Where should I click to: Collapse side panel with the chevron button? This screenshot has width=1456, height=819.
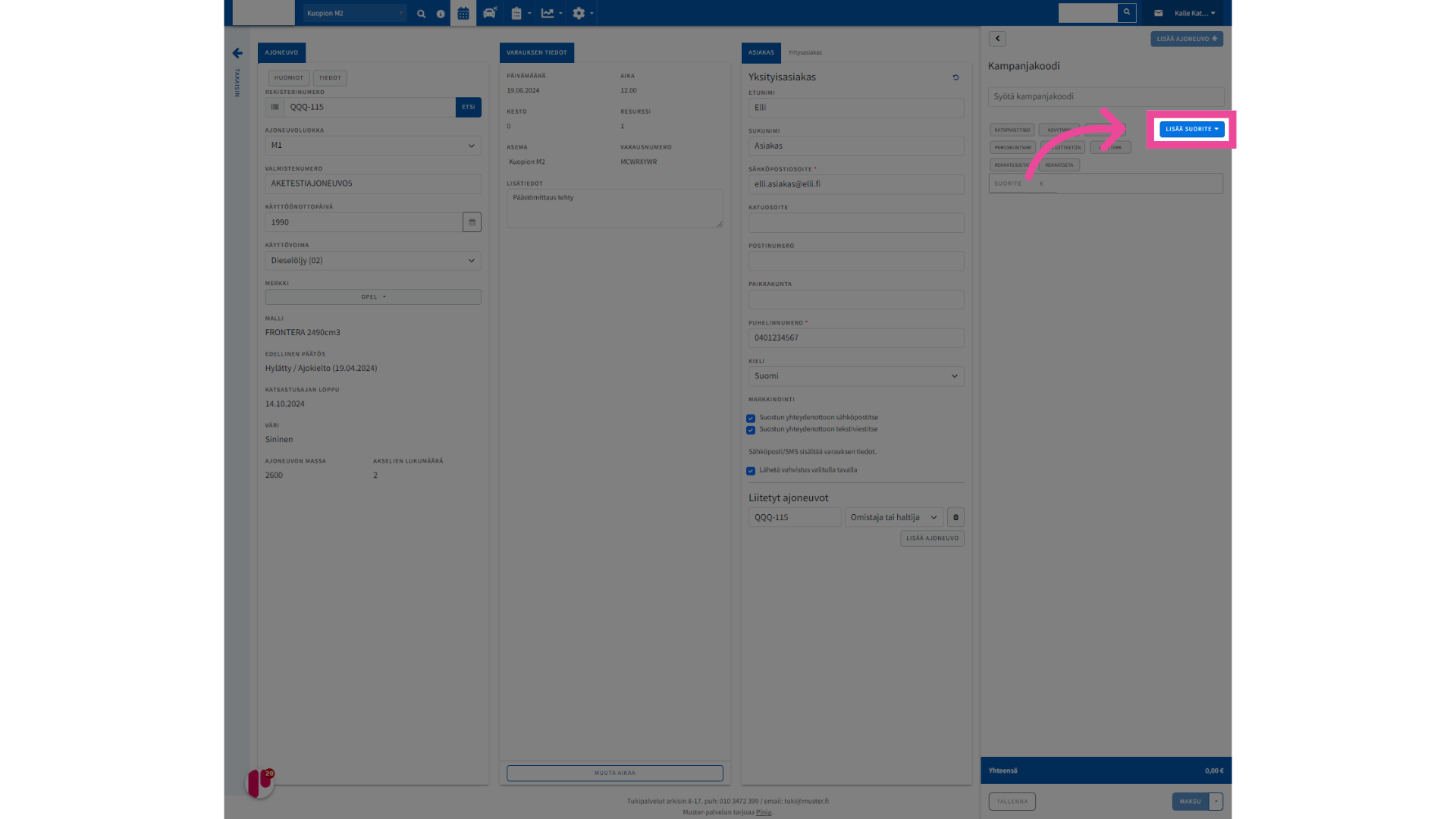[x=997, y=39]
